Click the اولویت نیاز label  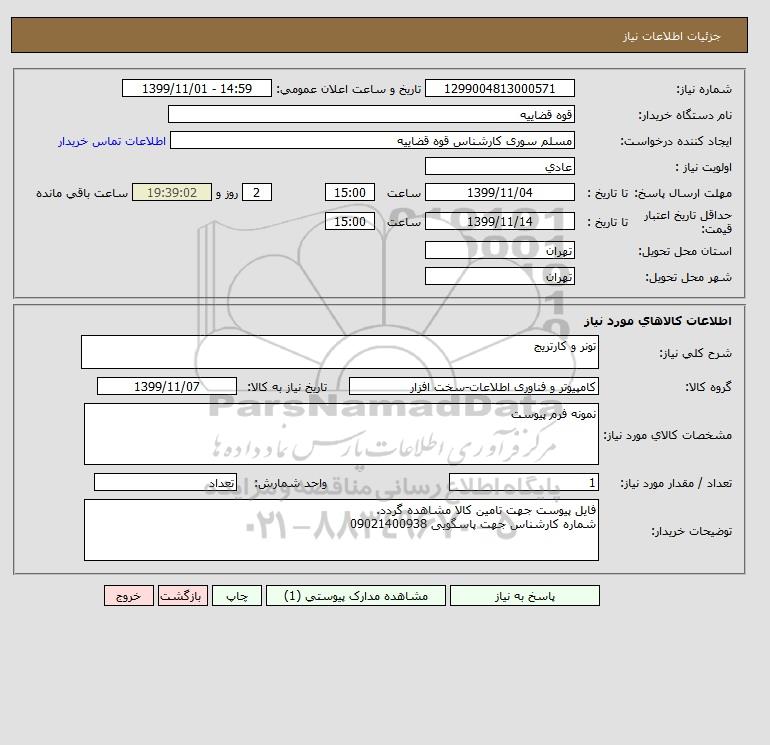(x=704, y=167)
